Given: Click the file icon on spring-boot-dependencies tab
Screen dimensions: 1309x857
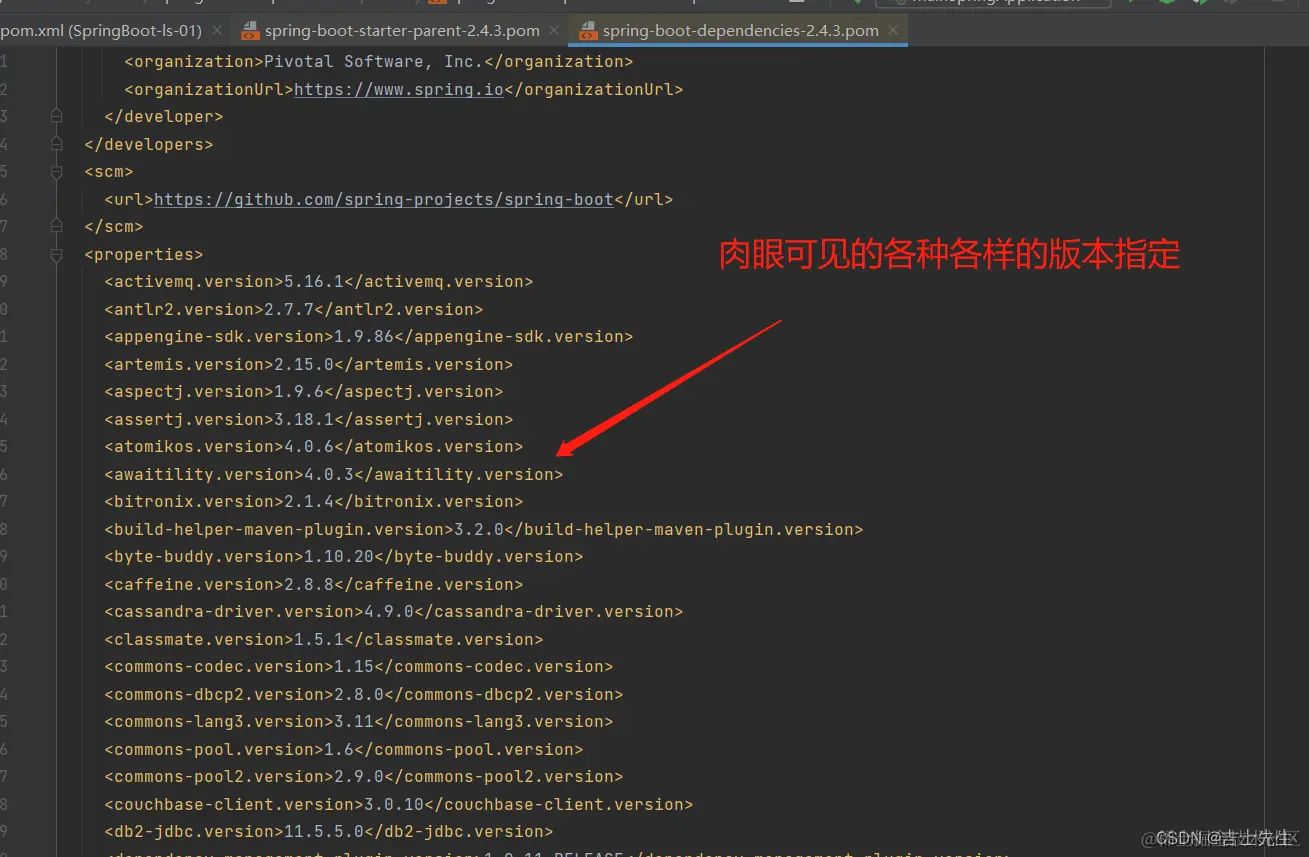Looking at the screenshot, I should (588, 31).
